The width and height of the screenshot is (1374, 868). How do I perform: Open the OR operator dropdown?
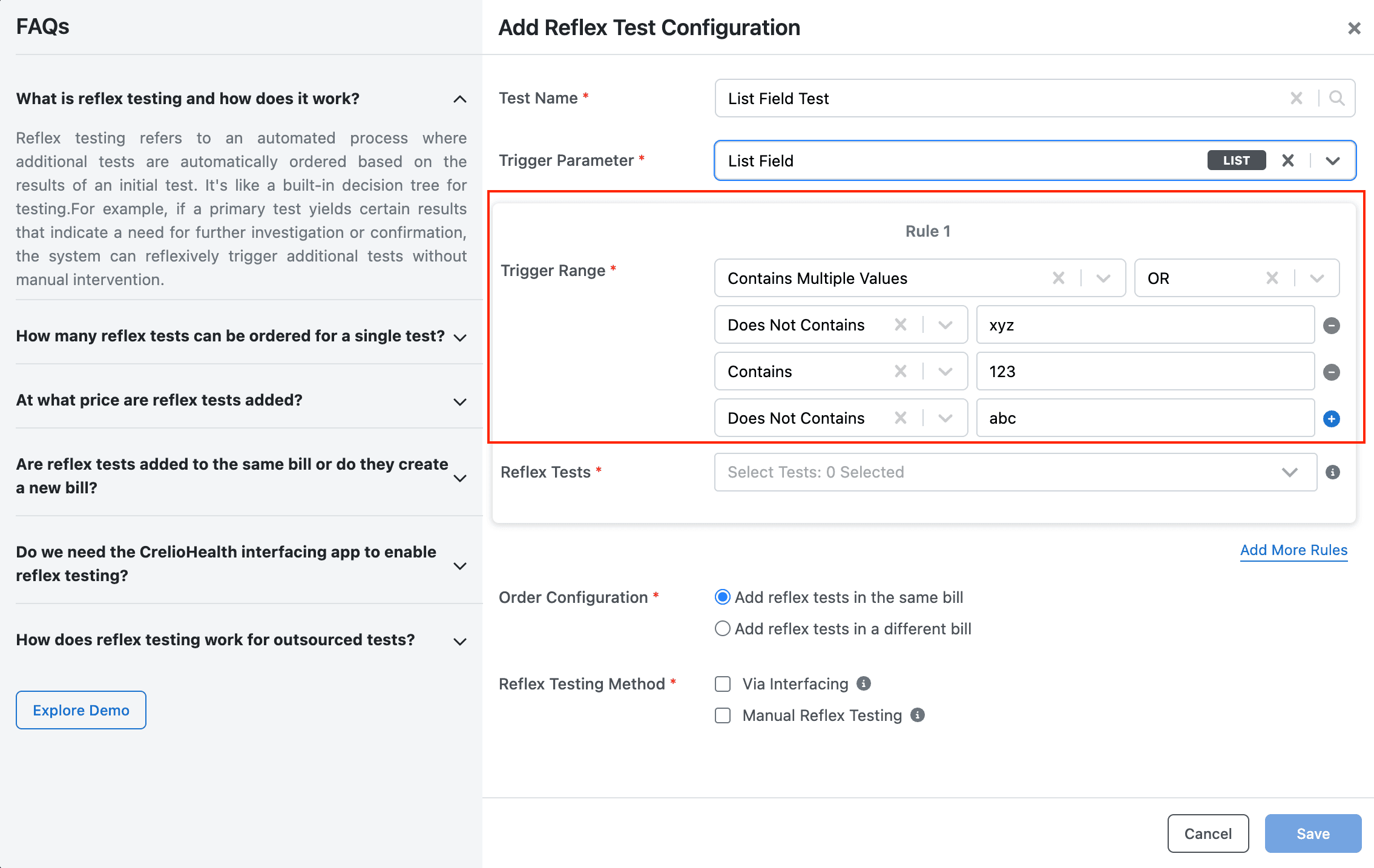coord(1237,278)
